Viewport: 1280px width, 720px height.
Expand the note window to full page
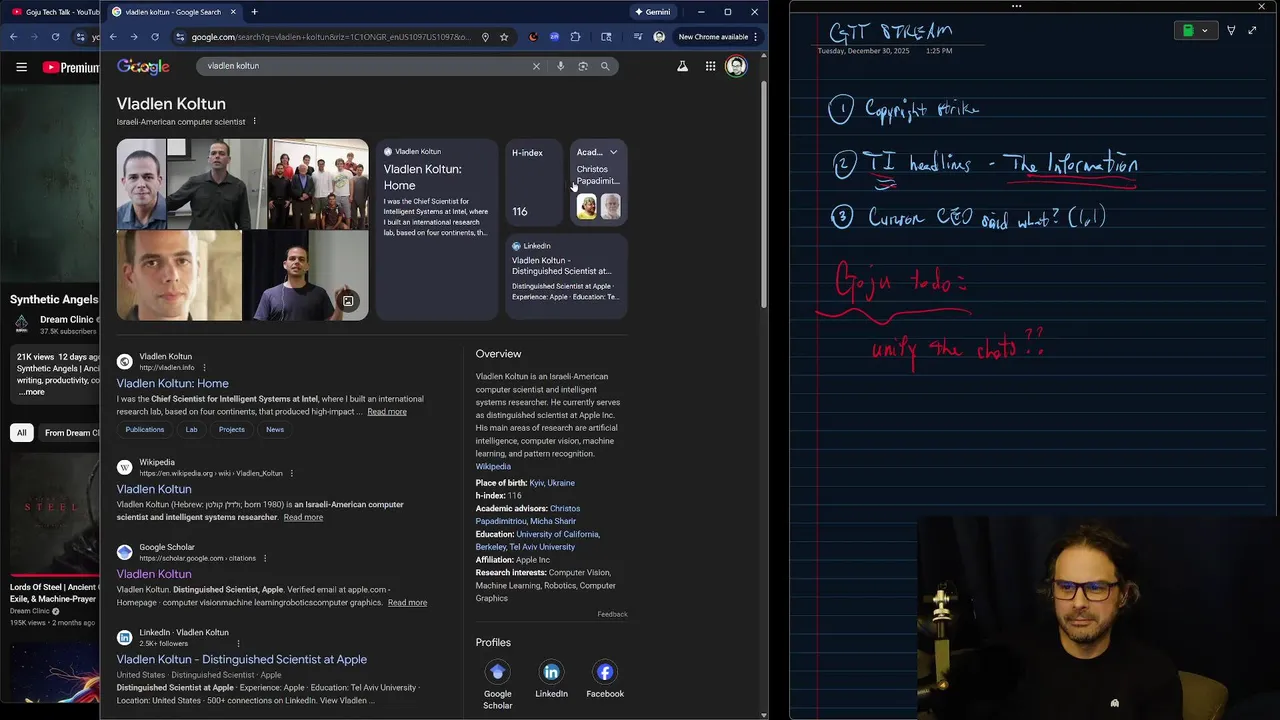coord(1252,31)
